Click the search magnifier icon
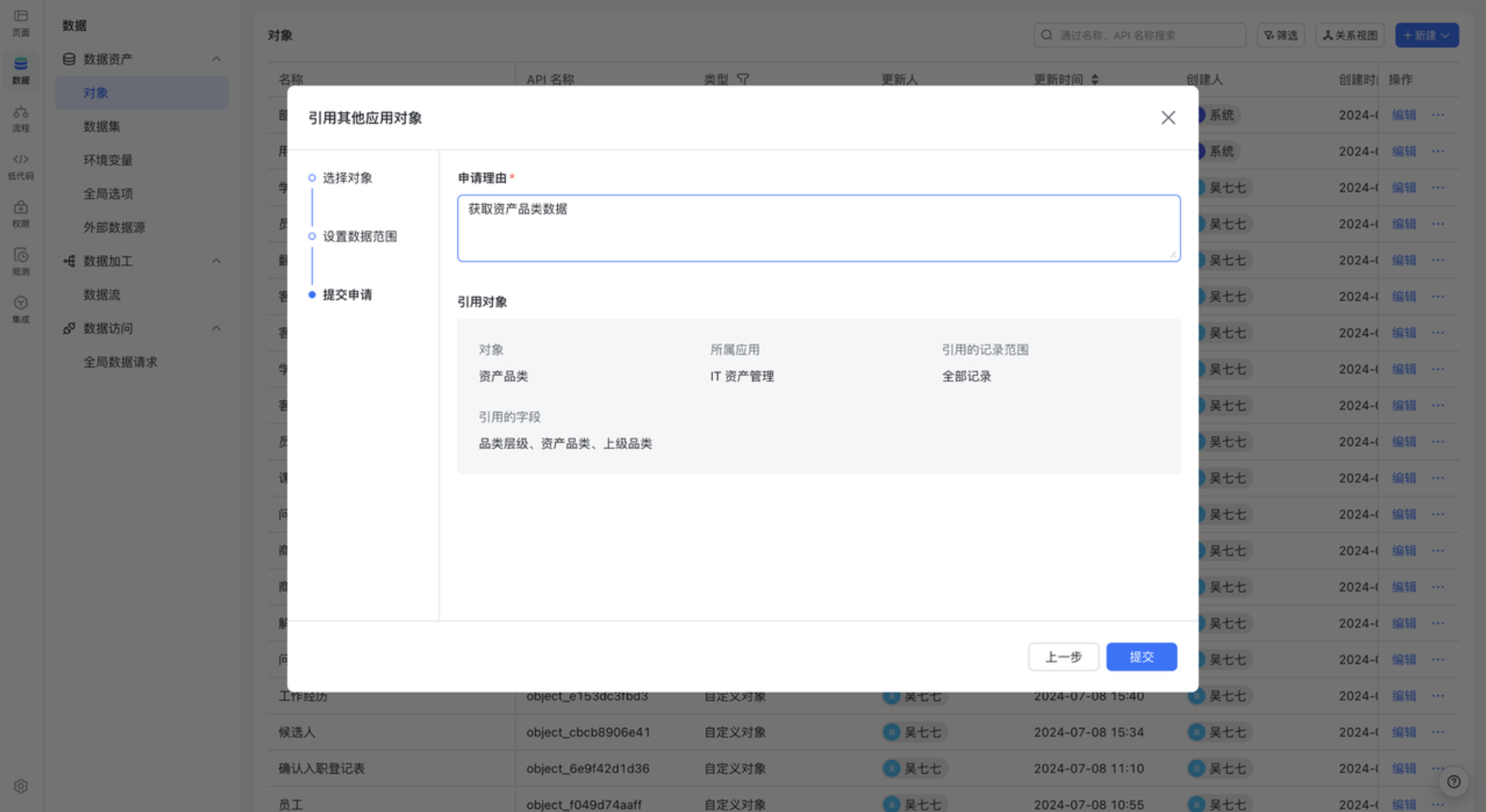Image resolution: width=1486 pixels, height=812 pixels. pos(1046,35)
